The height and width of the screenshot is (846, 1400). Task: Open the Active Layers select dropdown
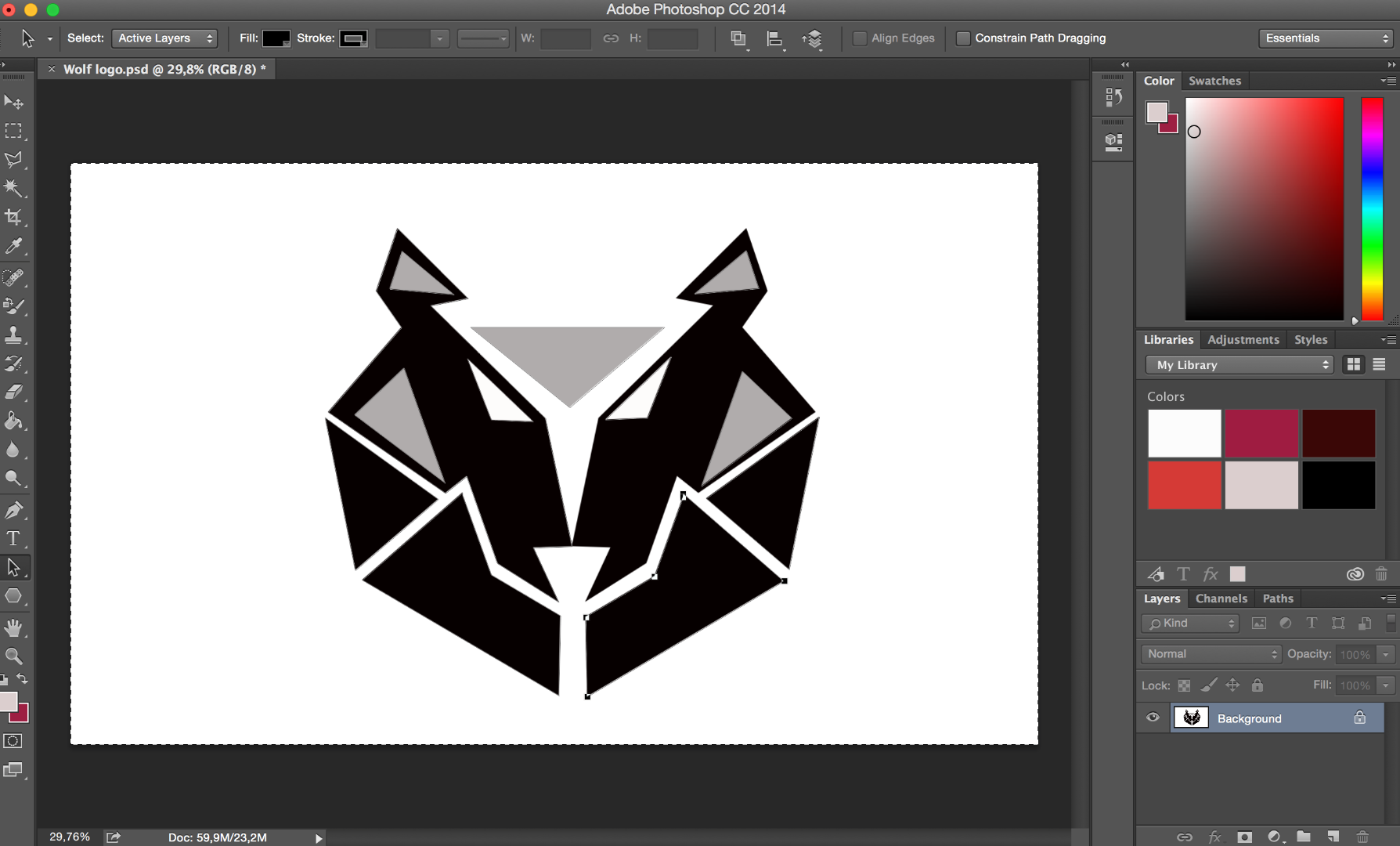[164, 38]
